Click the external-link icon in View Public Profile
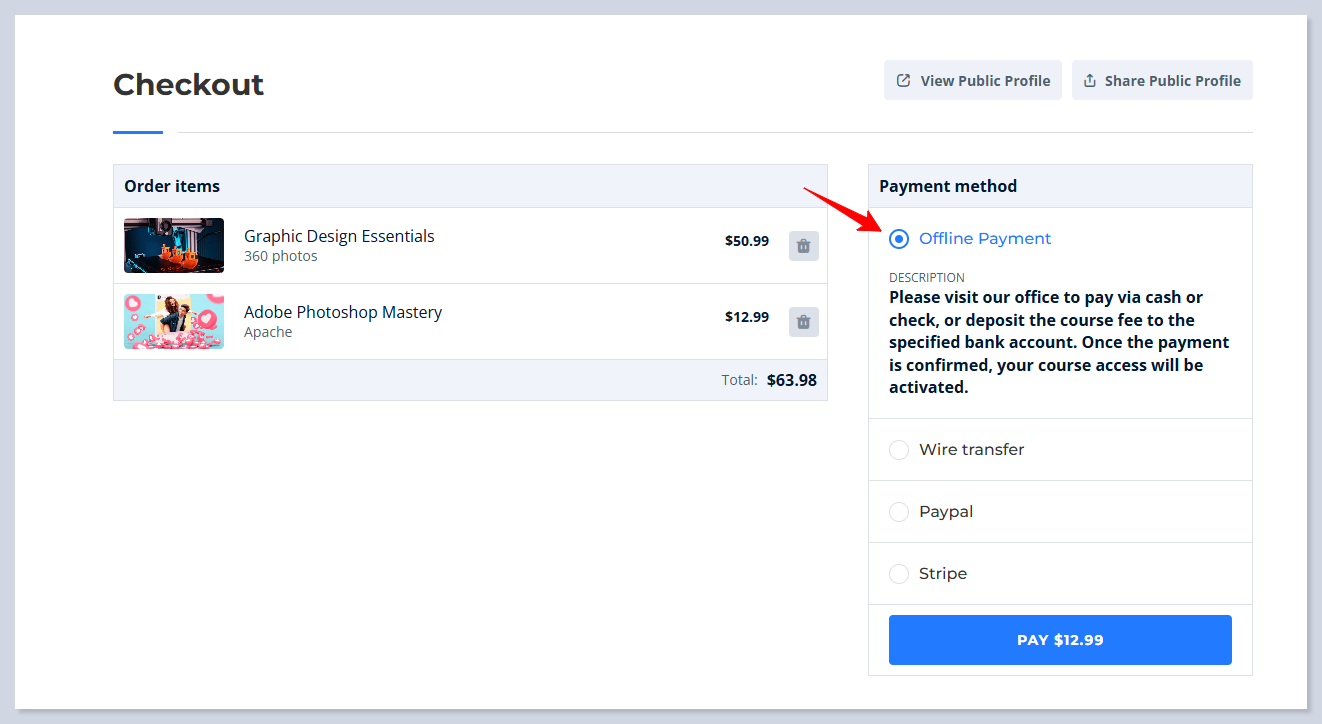This screenshot has height=724, width=1322. (x=903, y=81)
